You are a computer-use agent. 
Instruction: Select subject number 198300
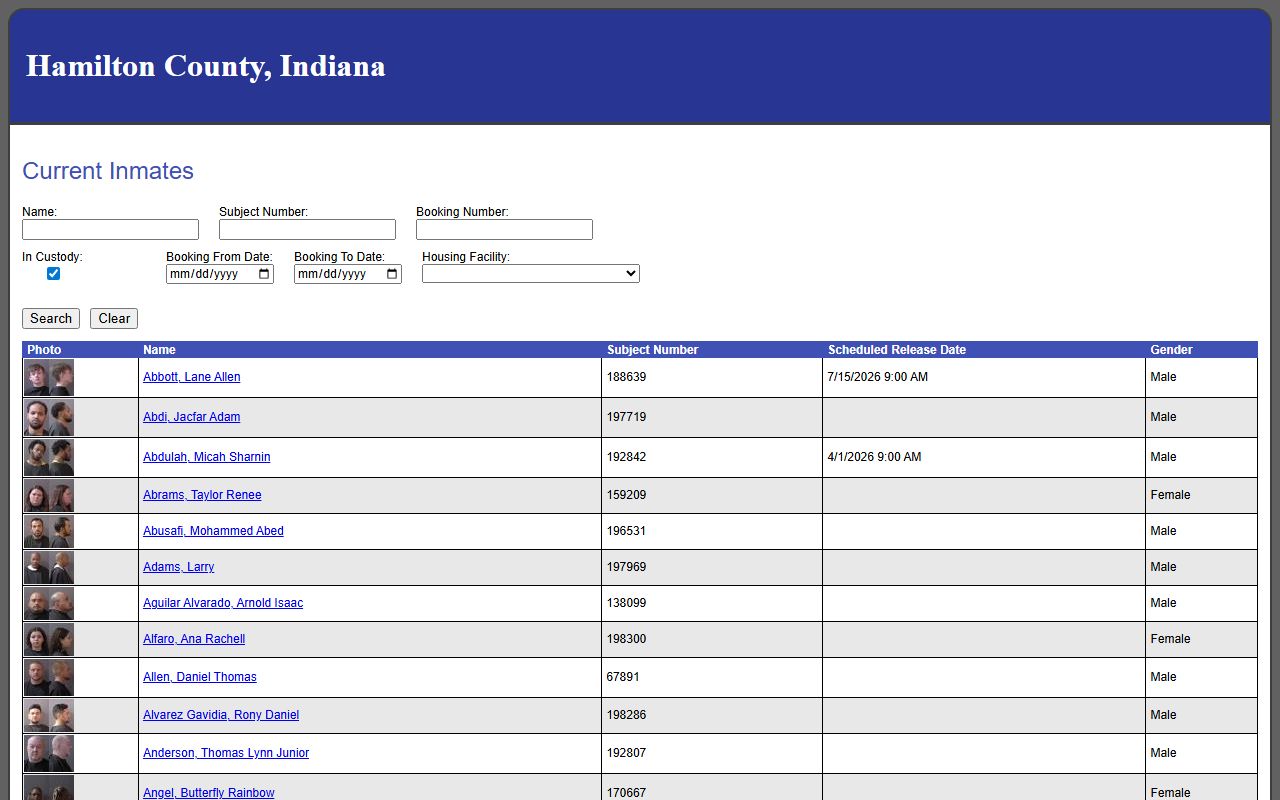[626, 639]
